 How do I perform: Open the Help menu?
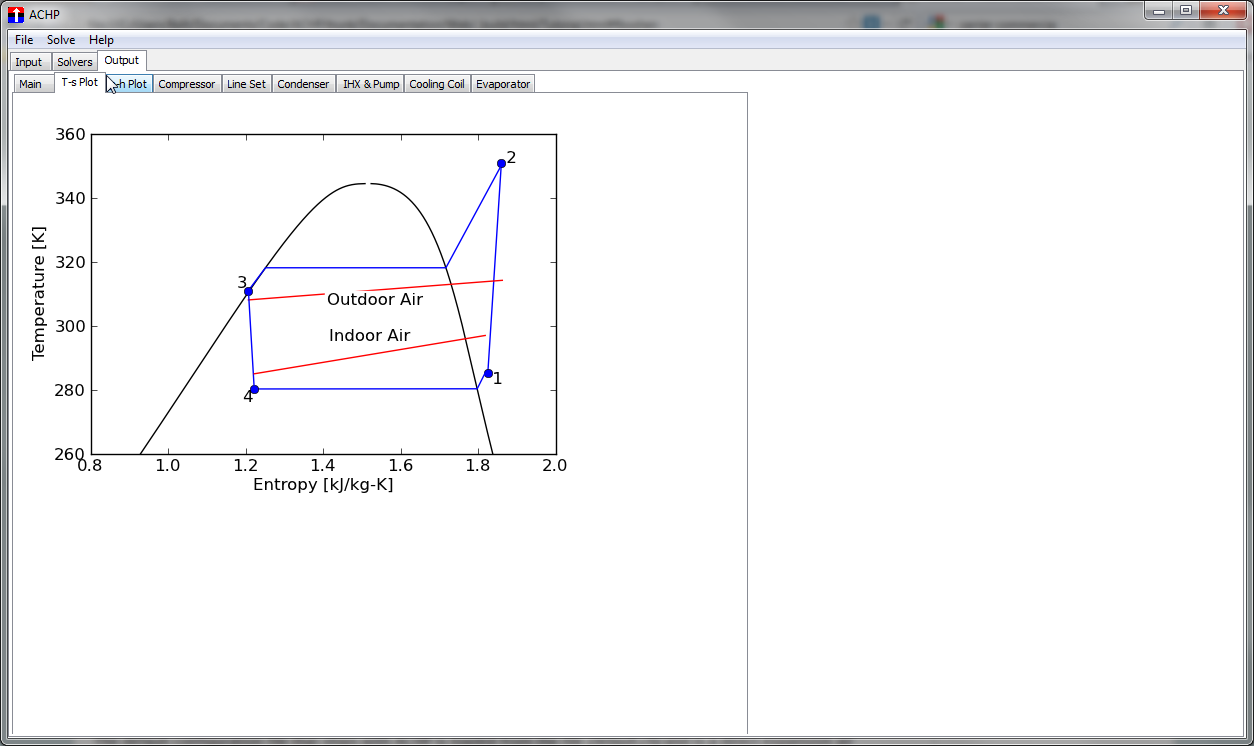pyautogui.click(x=101, y=40)
